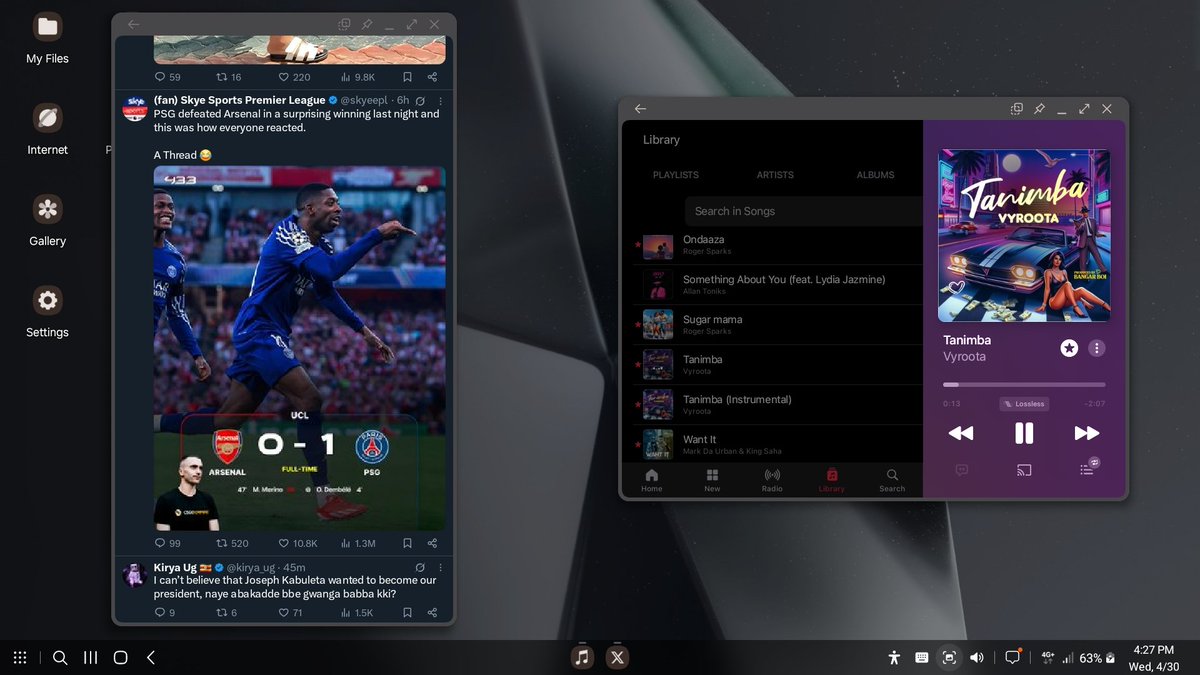Screen dimensions: 1200x675
Task: Open the Search tab in music app
Action: (x=892, y=480)
